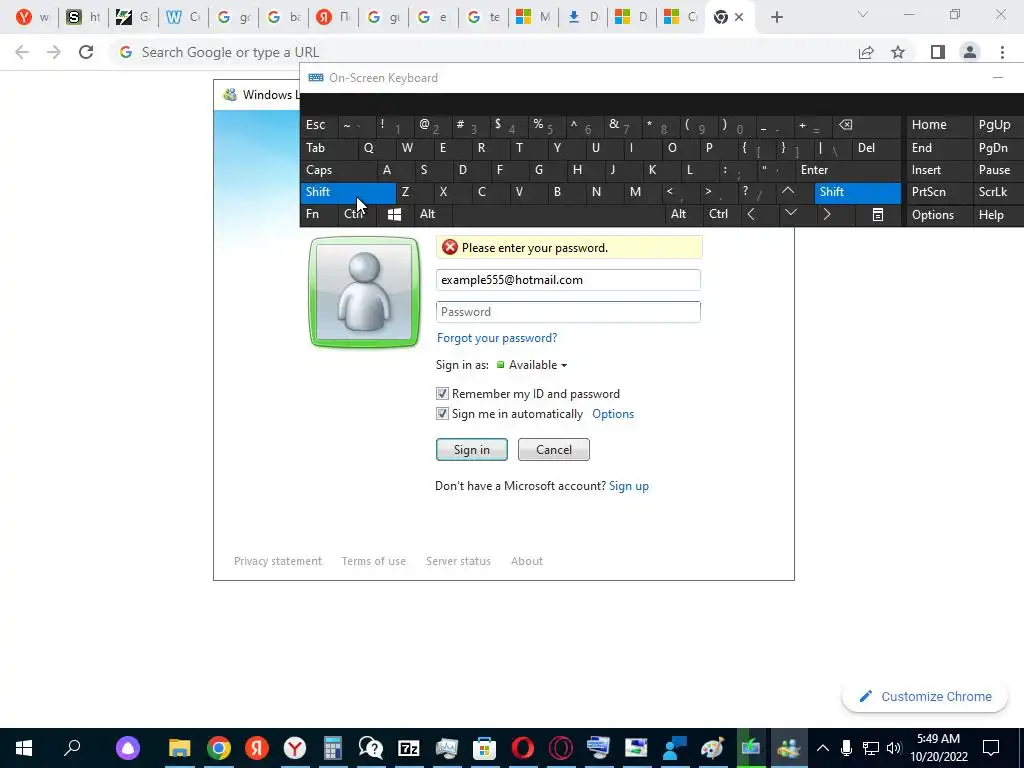
Task: Open the Server status link
Action: (x=458, y=561)
